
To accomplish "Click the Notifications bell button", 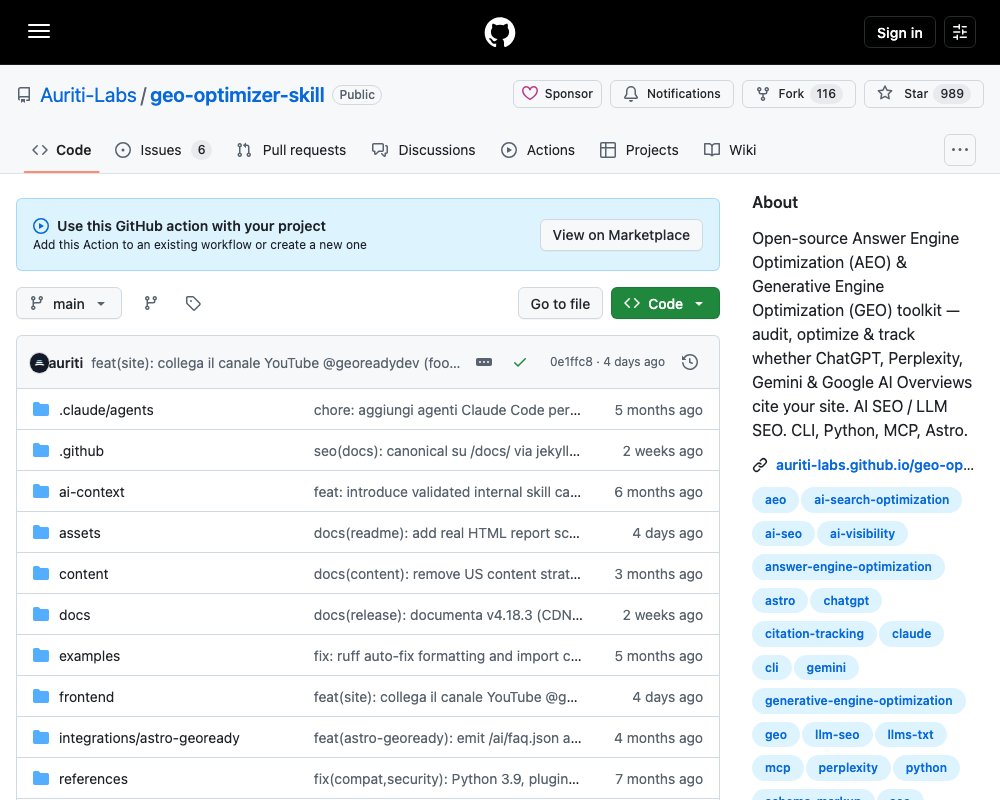I will click(x=672, y=94).
